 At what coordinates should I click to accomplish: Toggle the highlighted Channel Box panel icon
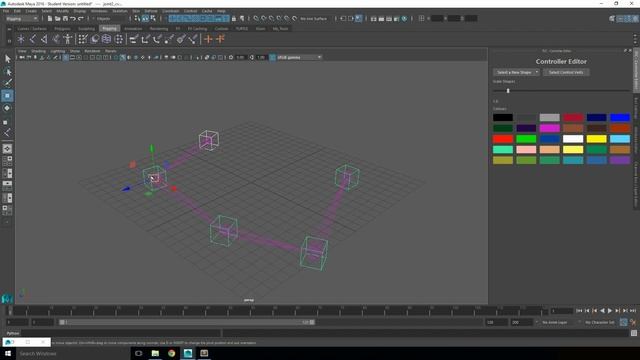(636, 18)
